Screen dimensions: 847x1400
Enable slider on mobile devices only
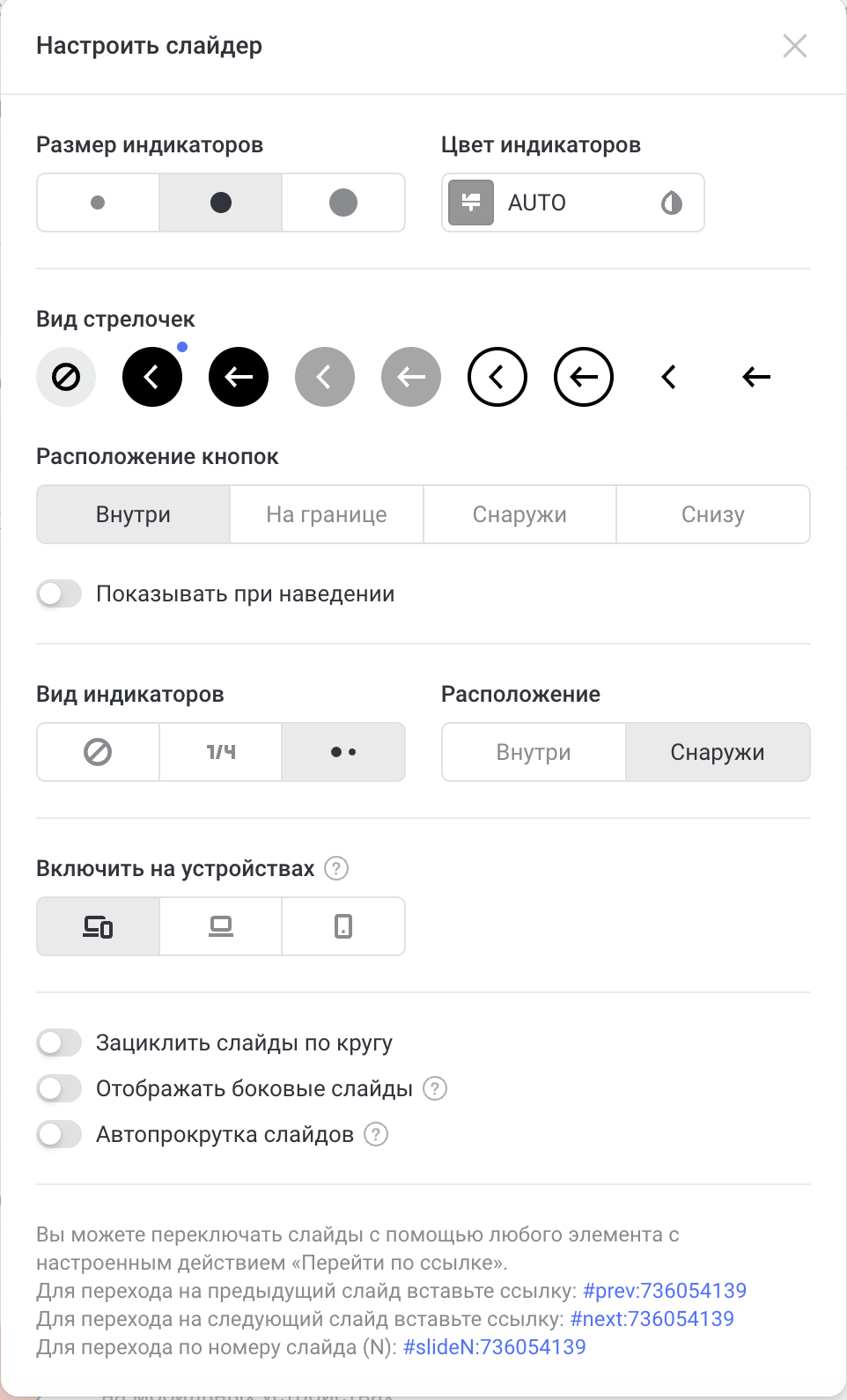click(343, 926)
